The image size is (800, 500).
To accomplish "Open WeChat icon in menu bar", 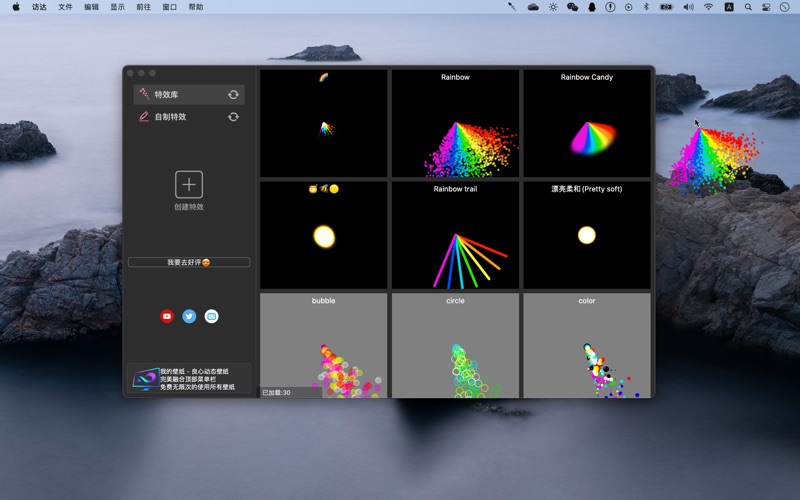I will click(572, 7).
